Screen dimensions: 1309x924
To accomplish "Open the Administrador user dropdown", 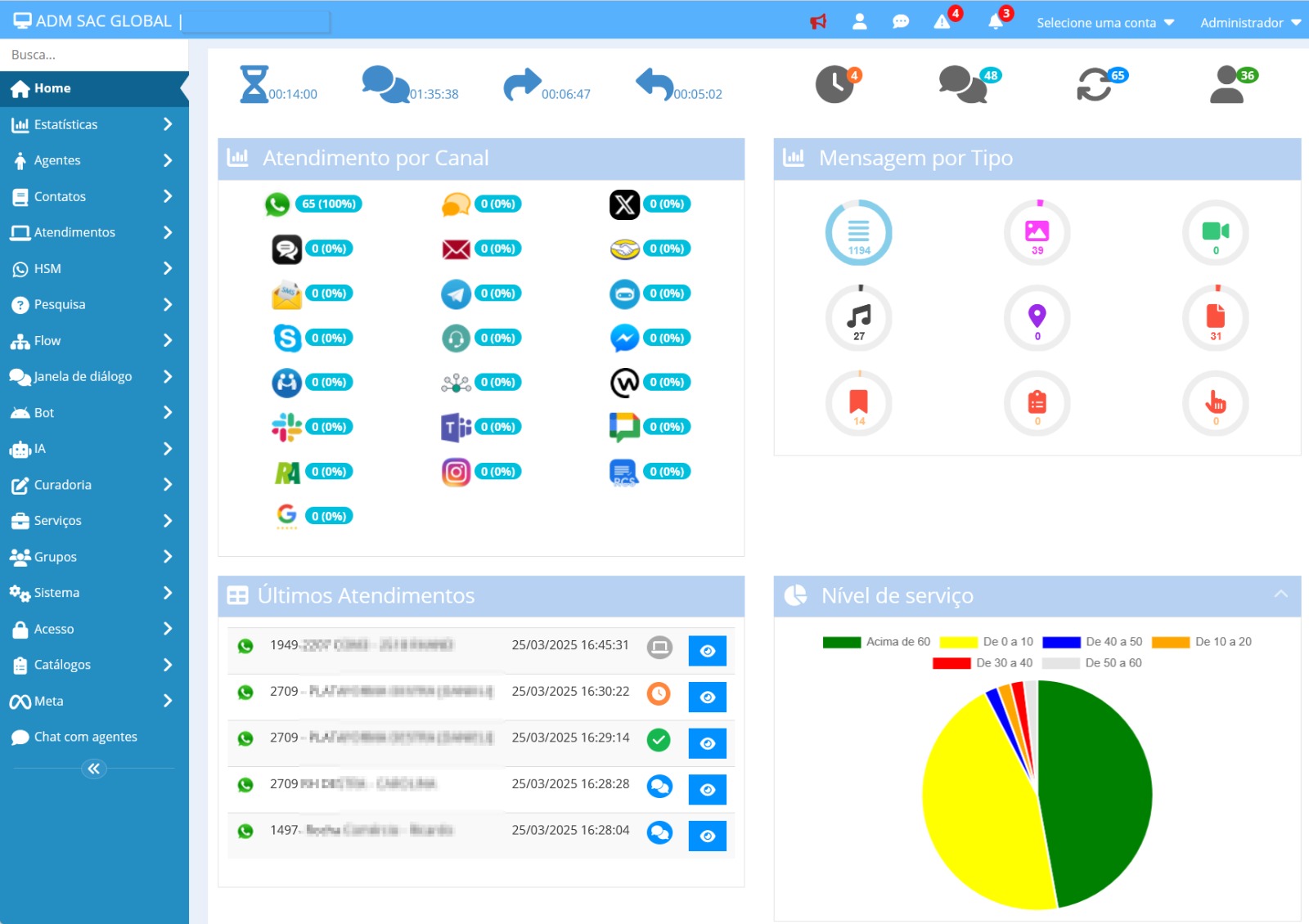I will (x=1249, y=23).
